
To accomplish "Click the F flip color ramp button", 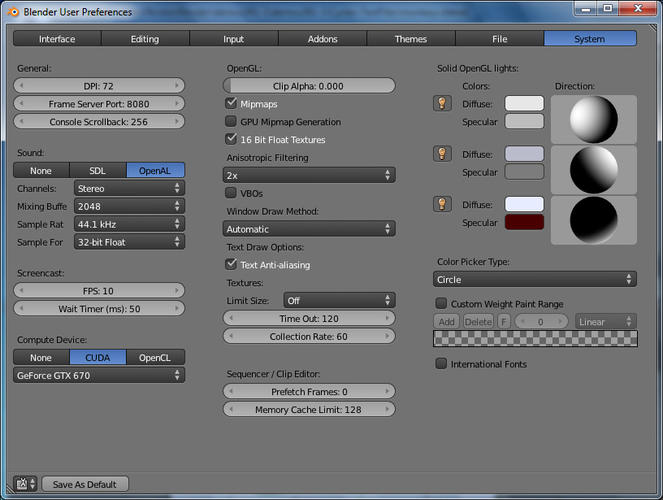I will (504, 322).
